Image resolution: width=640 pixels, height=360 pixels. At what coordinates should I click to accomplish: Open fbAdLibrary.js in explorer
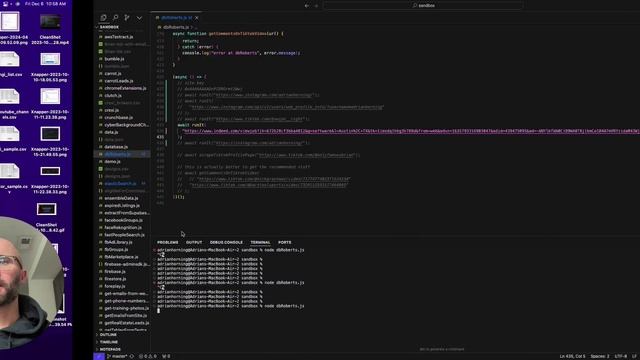click(x=118, y=242)
